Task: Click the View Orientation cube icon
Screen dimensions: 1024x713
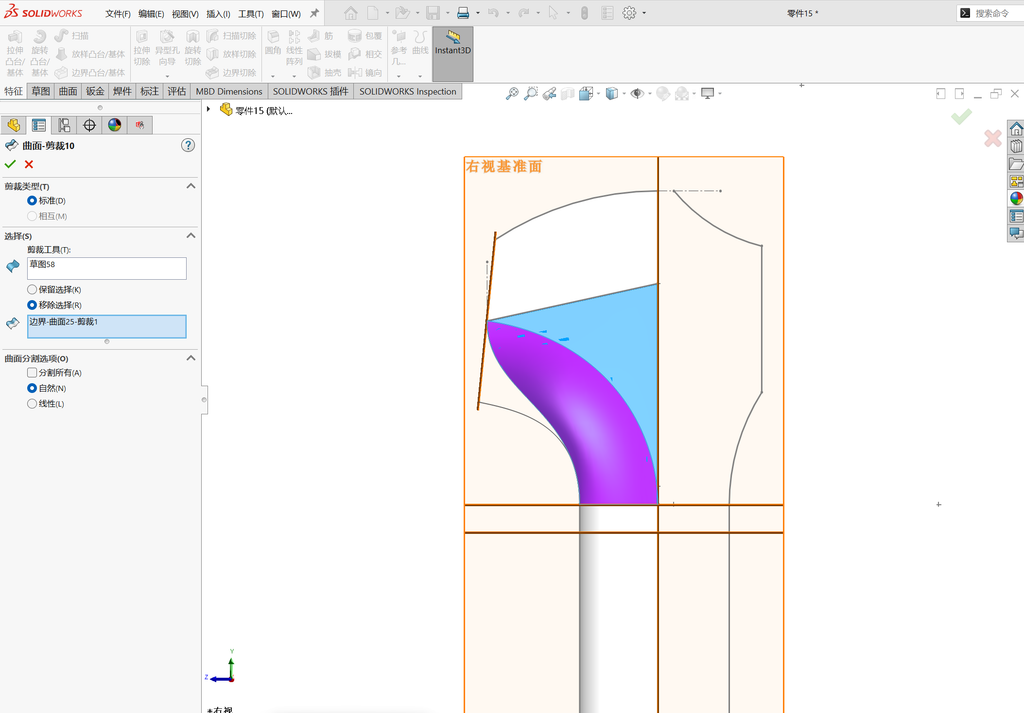Action: click(586, 94)
